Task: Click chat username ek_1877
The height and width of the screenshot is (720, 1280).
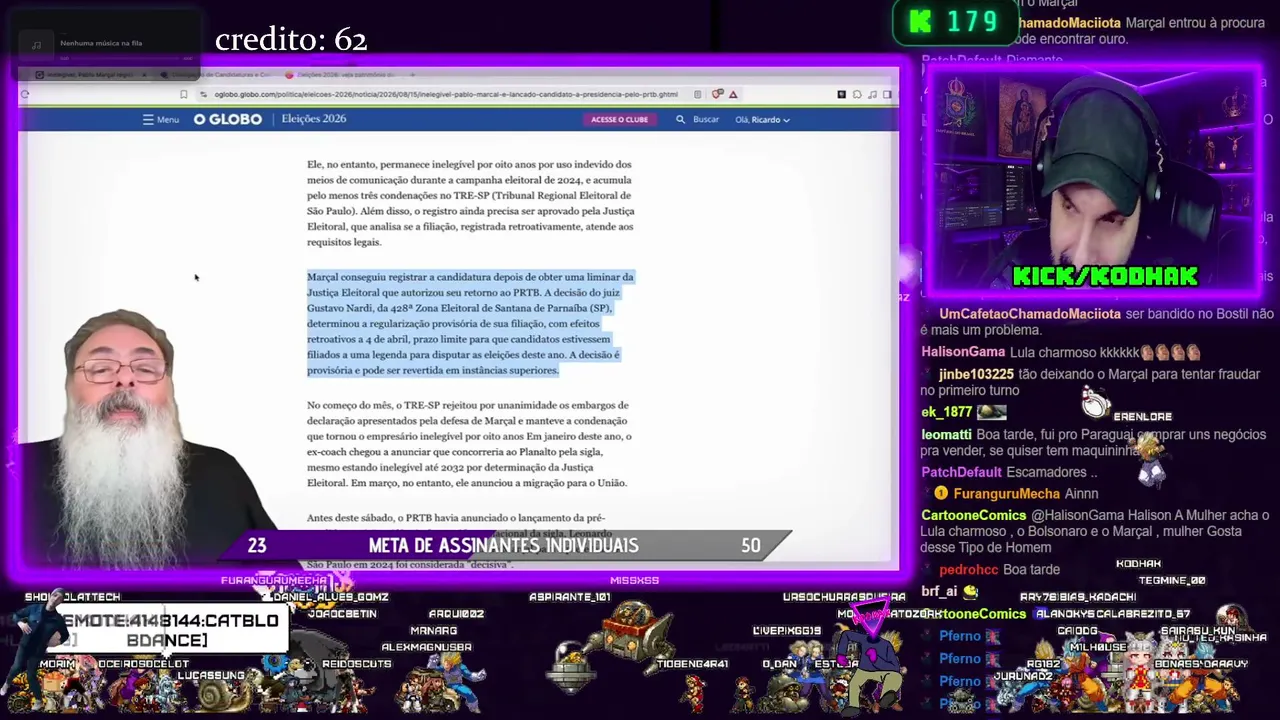Action: coord(947,412)
